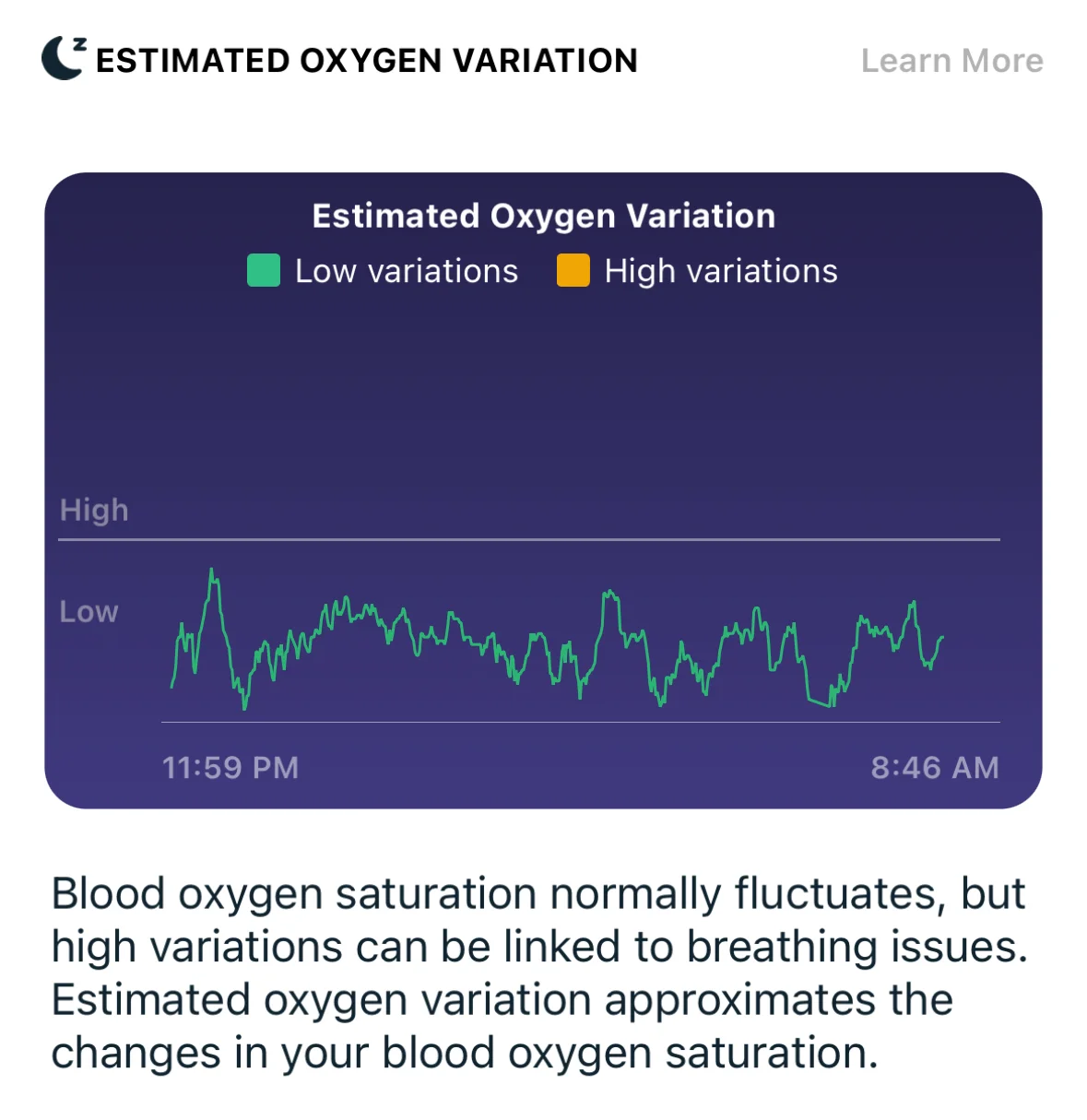Tap the right end of the green line

[941, 637]
